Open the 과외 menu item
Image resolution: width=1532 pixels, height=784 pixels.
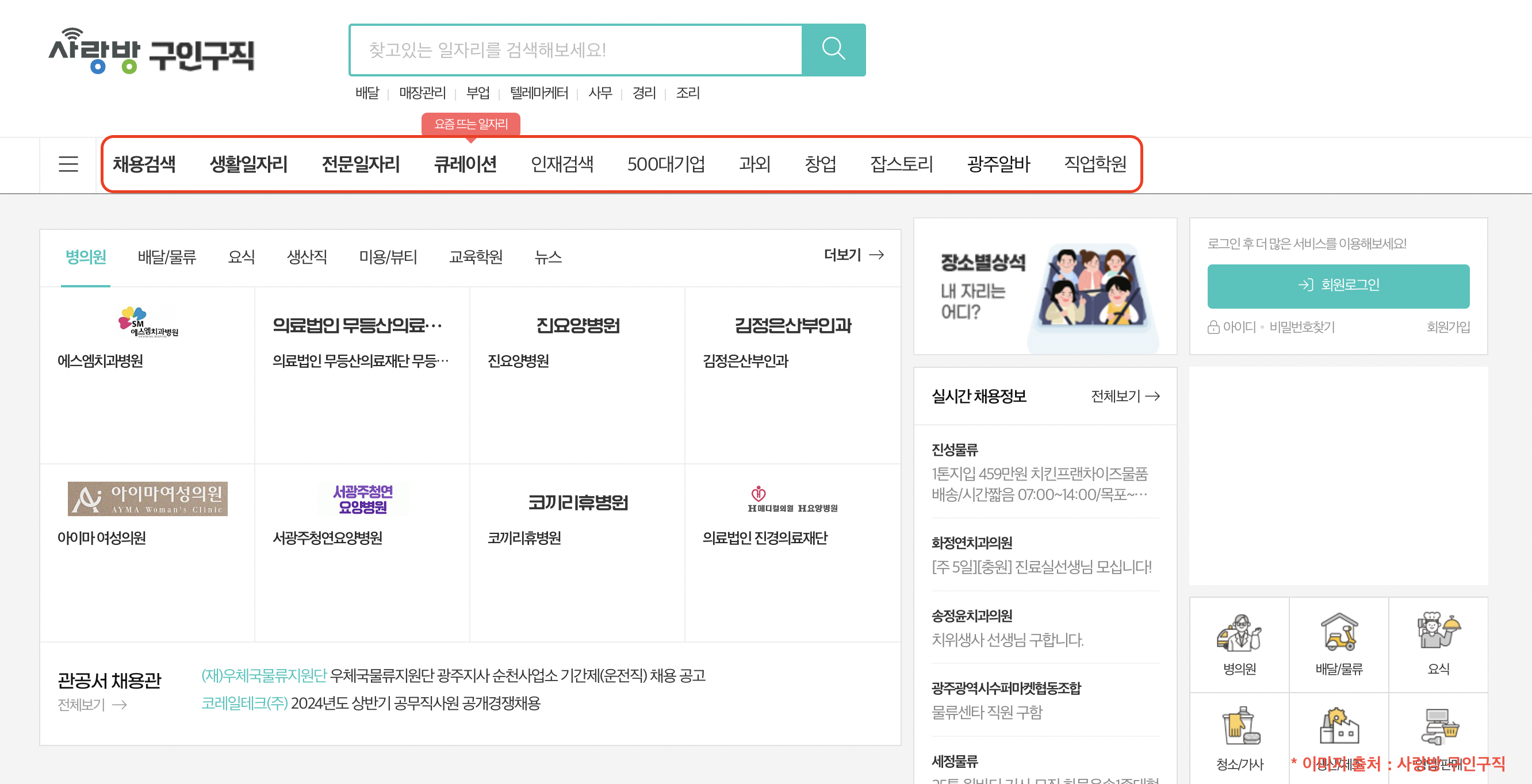pos(754,164)
